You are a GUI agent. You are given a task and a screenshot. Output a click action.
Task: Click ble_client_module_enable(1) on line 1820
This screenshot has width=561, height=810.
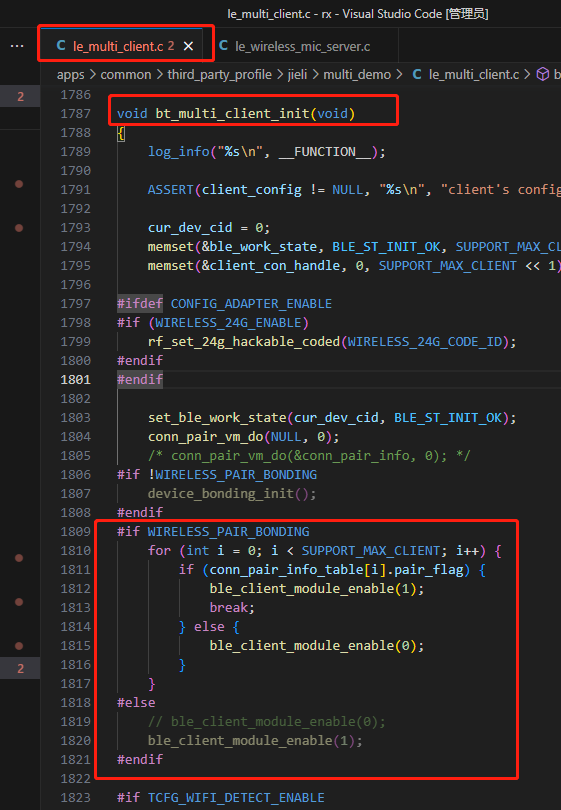(255, 741)
